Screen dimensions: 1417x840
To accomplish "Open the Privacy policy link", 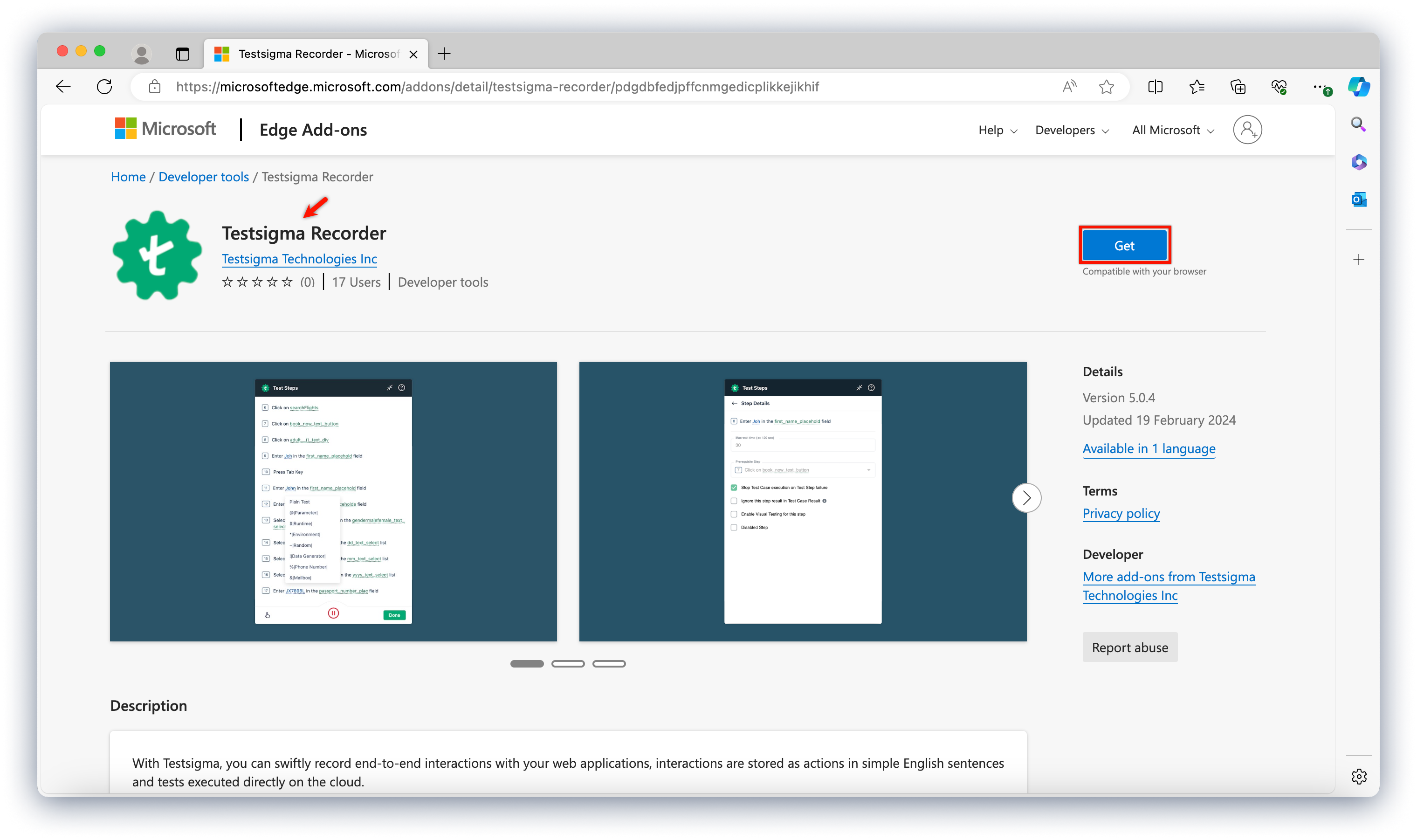I will (1121, 513).
